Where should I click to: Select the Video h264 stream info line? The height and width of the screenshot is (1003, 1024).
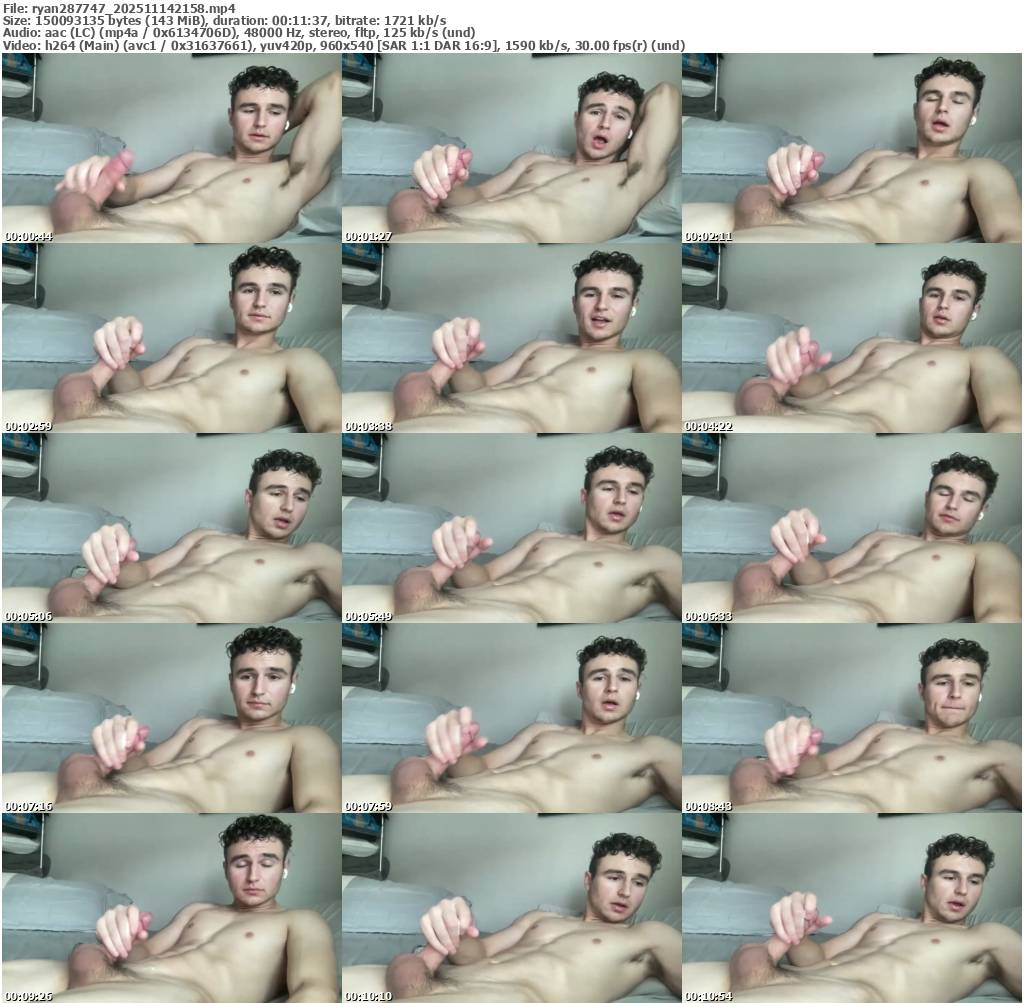click(344, 45)
